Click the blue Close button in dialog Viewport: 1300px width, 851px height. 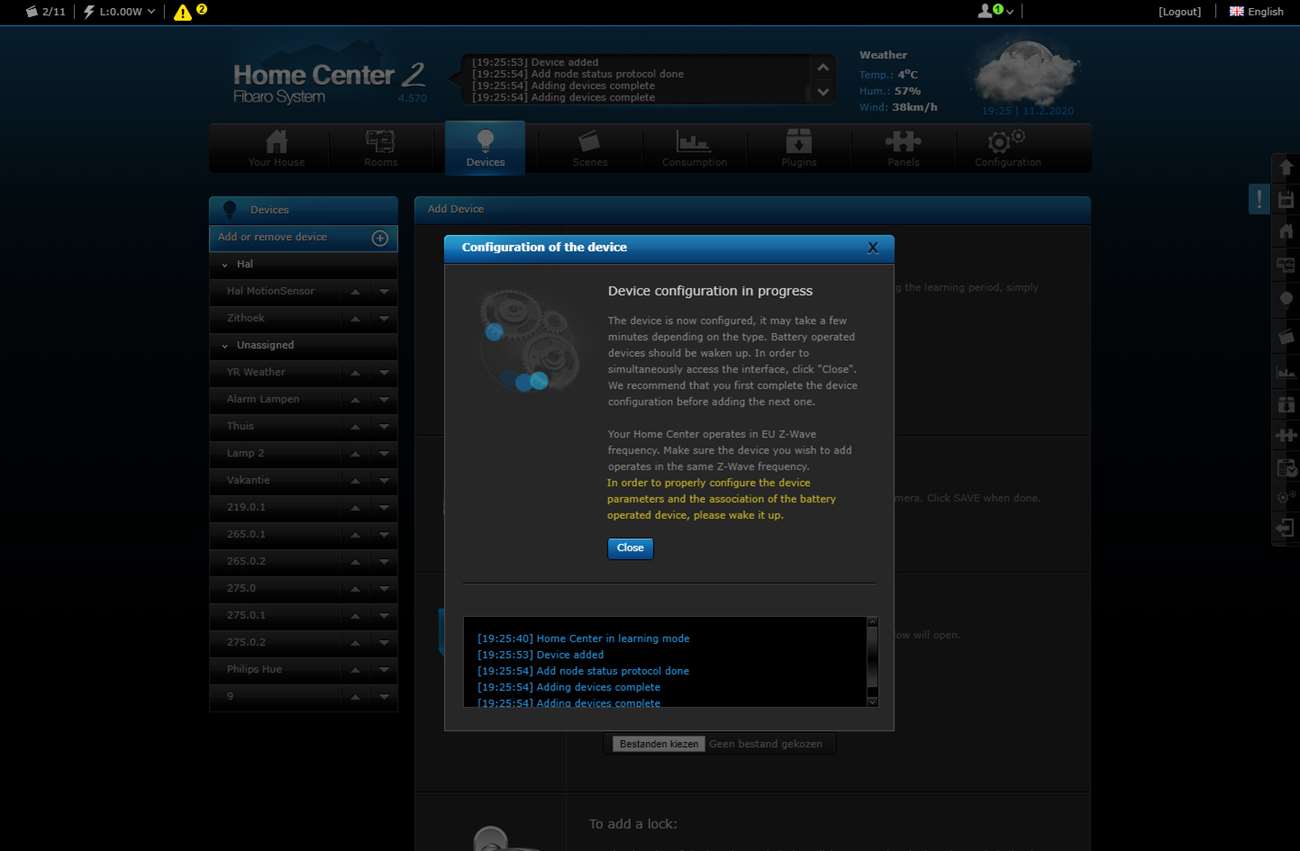point(630,548)
